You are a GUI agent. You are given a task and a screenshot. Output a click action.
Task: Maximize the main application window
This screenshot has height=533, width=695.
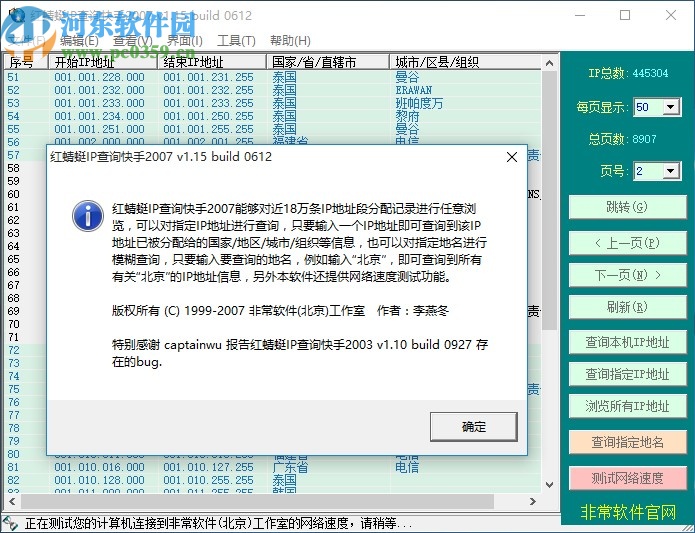[625, 15]
